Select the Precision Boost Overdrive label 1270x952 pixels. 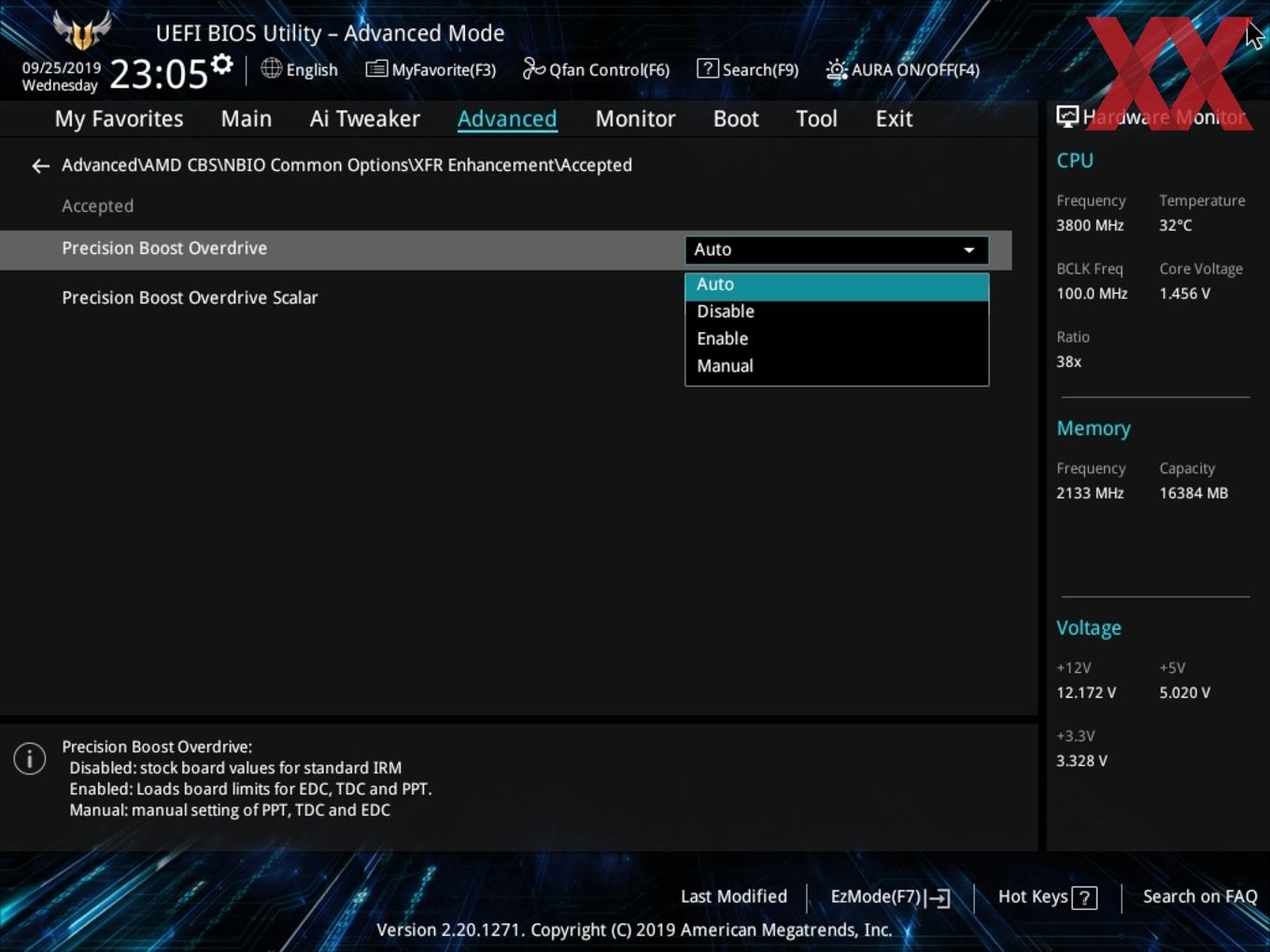(x=164, y=248)
